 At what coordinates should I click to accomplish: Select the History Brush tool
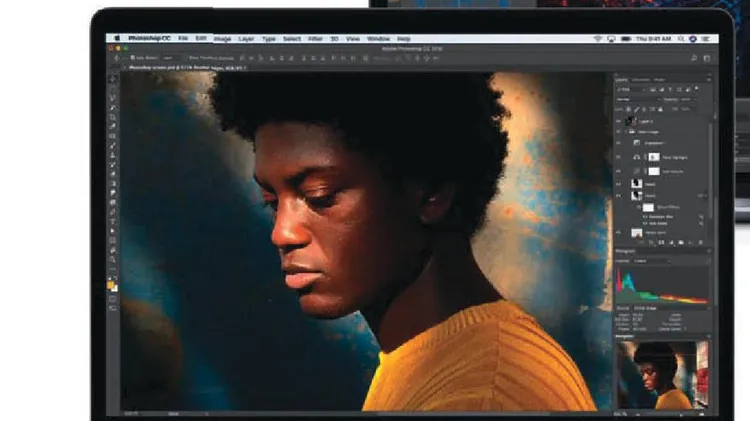coord(113,165)
